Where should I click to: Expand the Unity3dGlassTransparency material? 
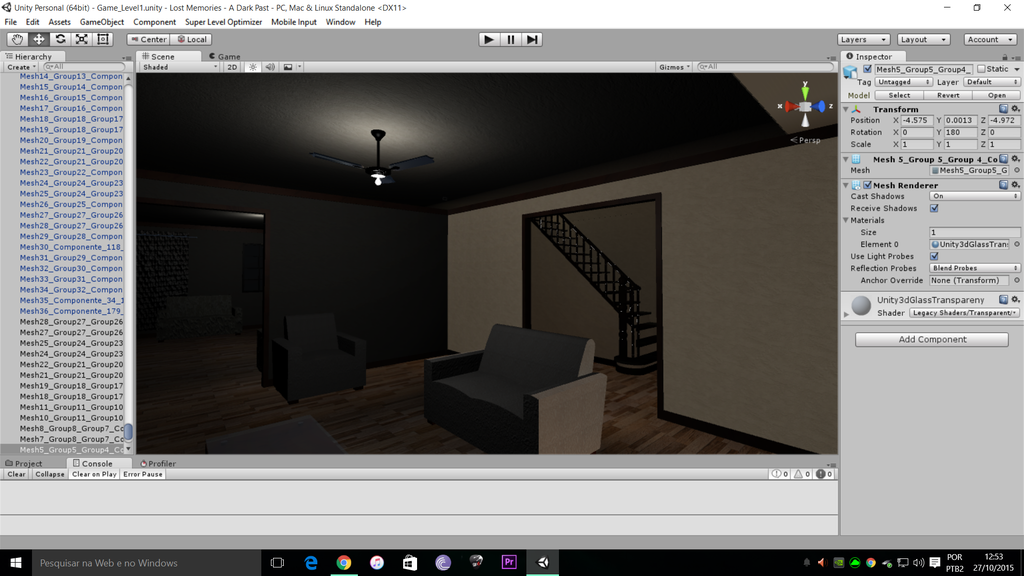tap(847, 314)
